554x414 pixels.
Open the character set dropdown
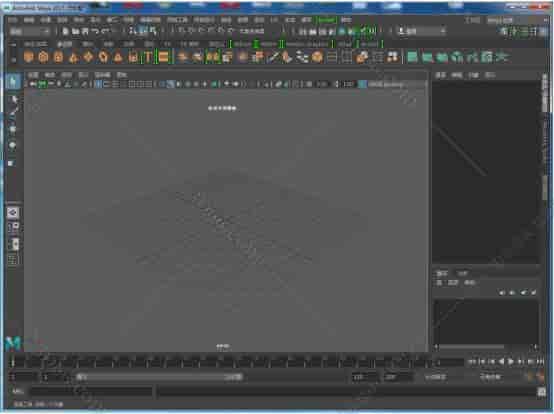[x=491, y=377]
